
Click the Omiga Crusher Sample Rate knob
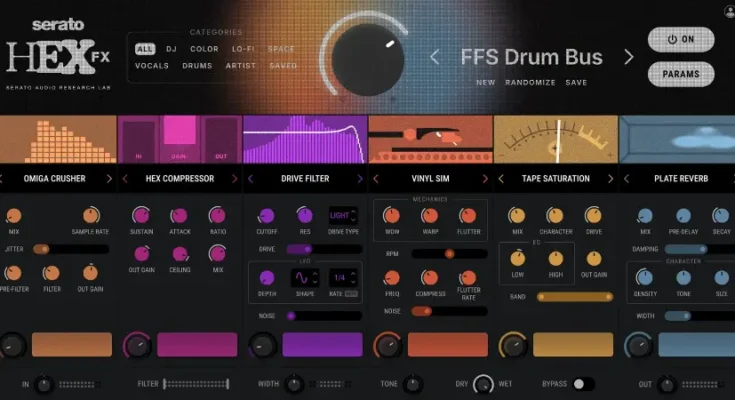(91, 215)
